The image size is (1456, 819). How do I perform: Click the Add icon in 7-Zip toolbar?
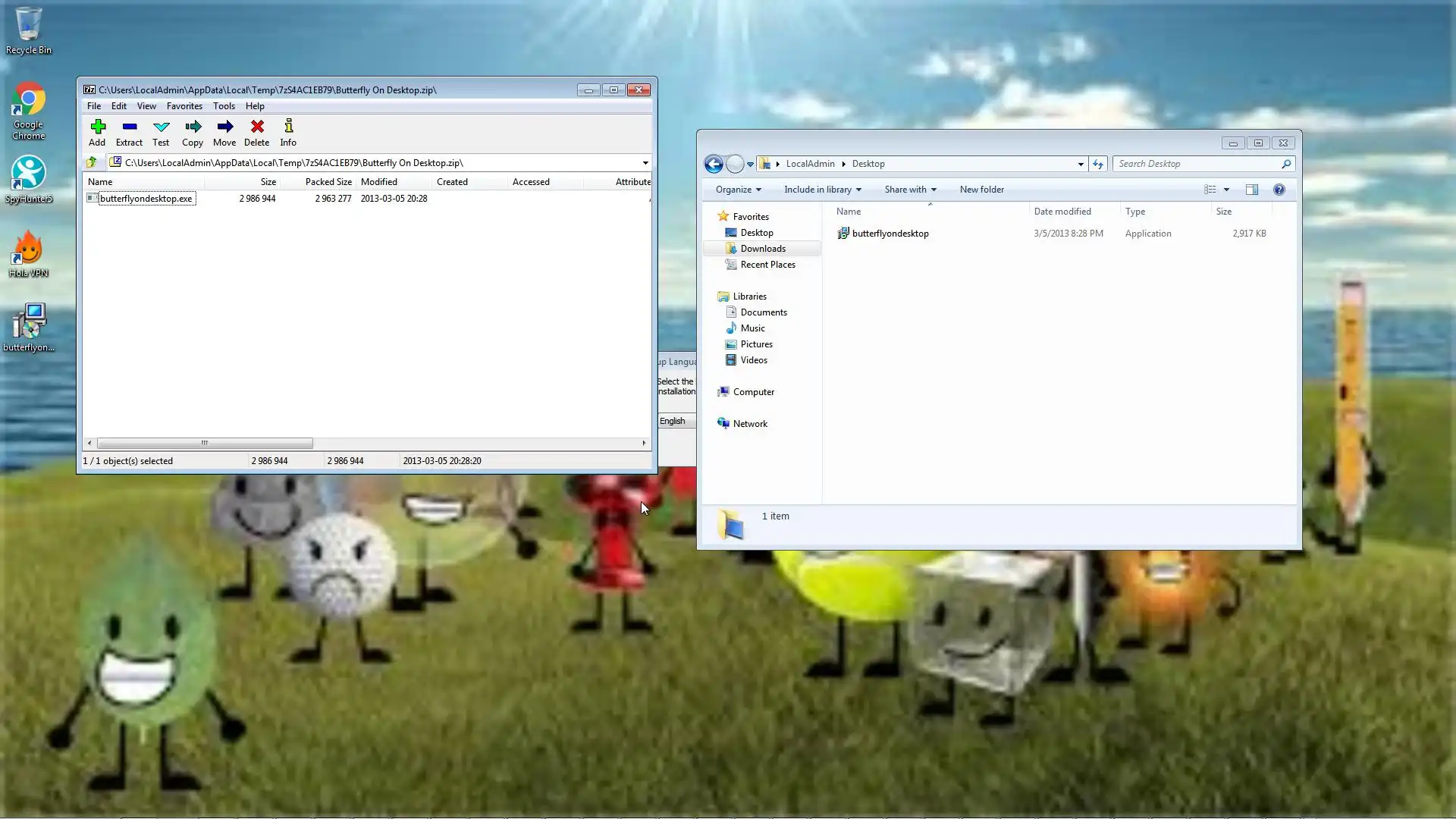pyautogui.click(x=97, y=132)
